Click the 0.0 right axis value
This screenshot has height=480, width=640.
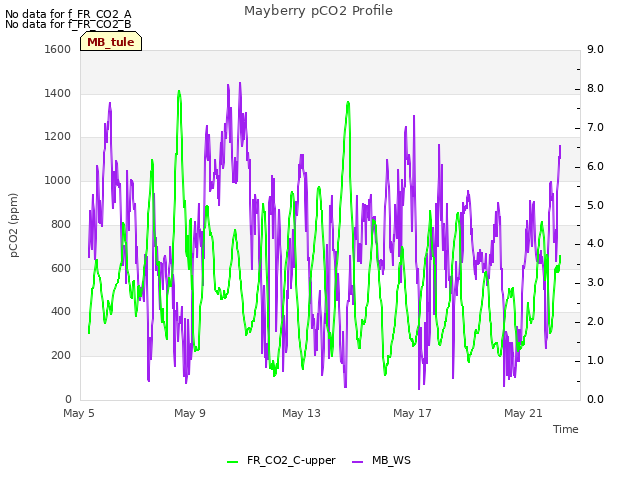(x=595, y=400)
